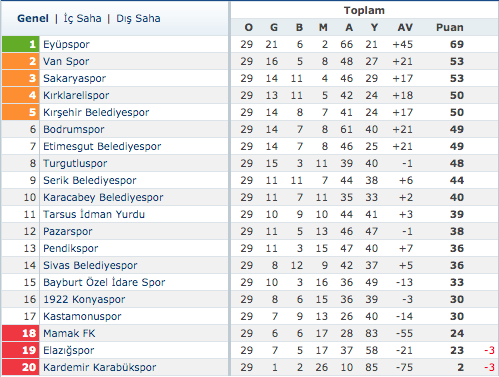Select Kırşehir Belediyespor in the standings
Screen dimensions: 499x377
[x=96, y=112]
